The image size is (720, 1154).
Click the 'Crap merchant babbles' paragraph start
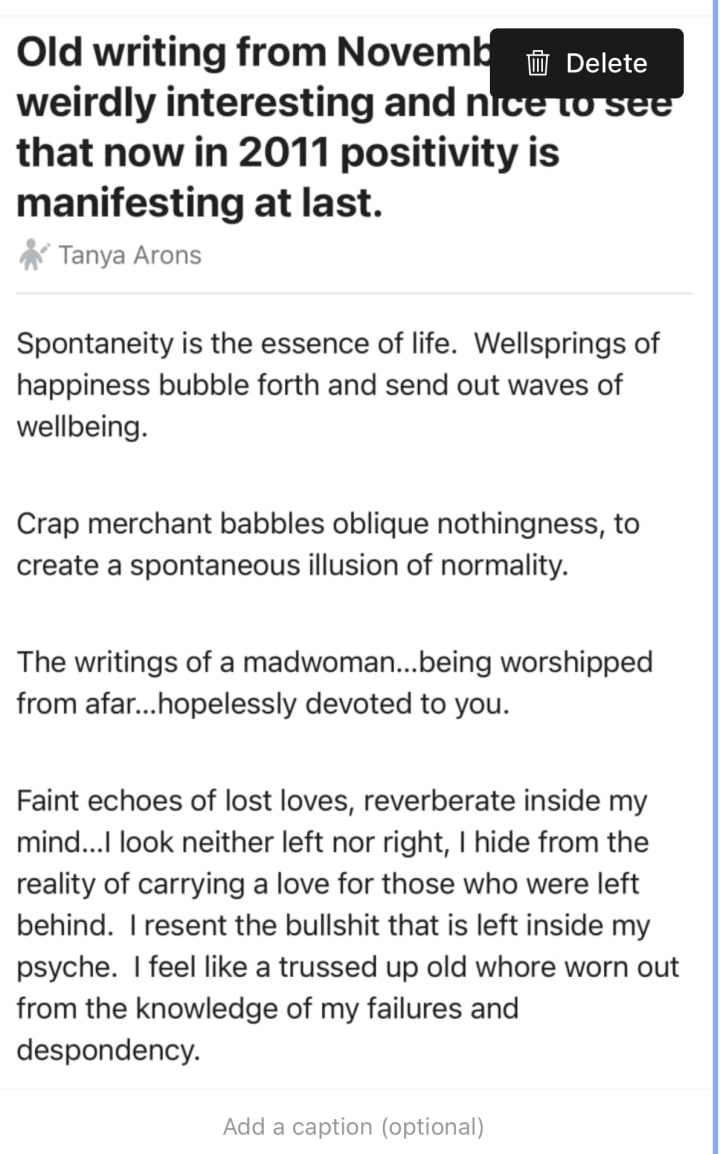coord(150,524)
